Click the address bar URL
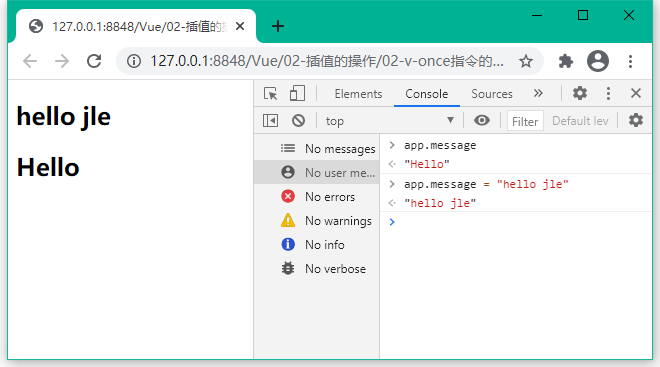The image size is (660, 367). click(327, 61)
